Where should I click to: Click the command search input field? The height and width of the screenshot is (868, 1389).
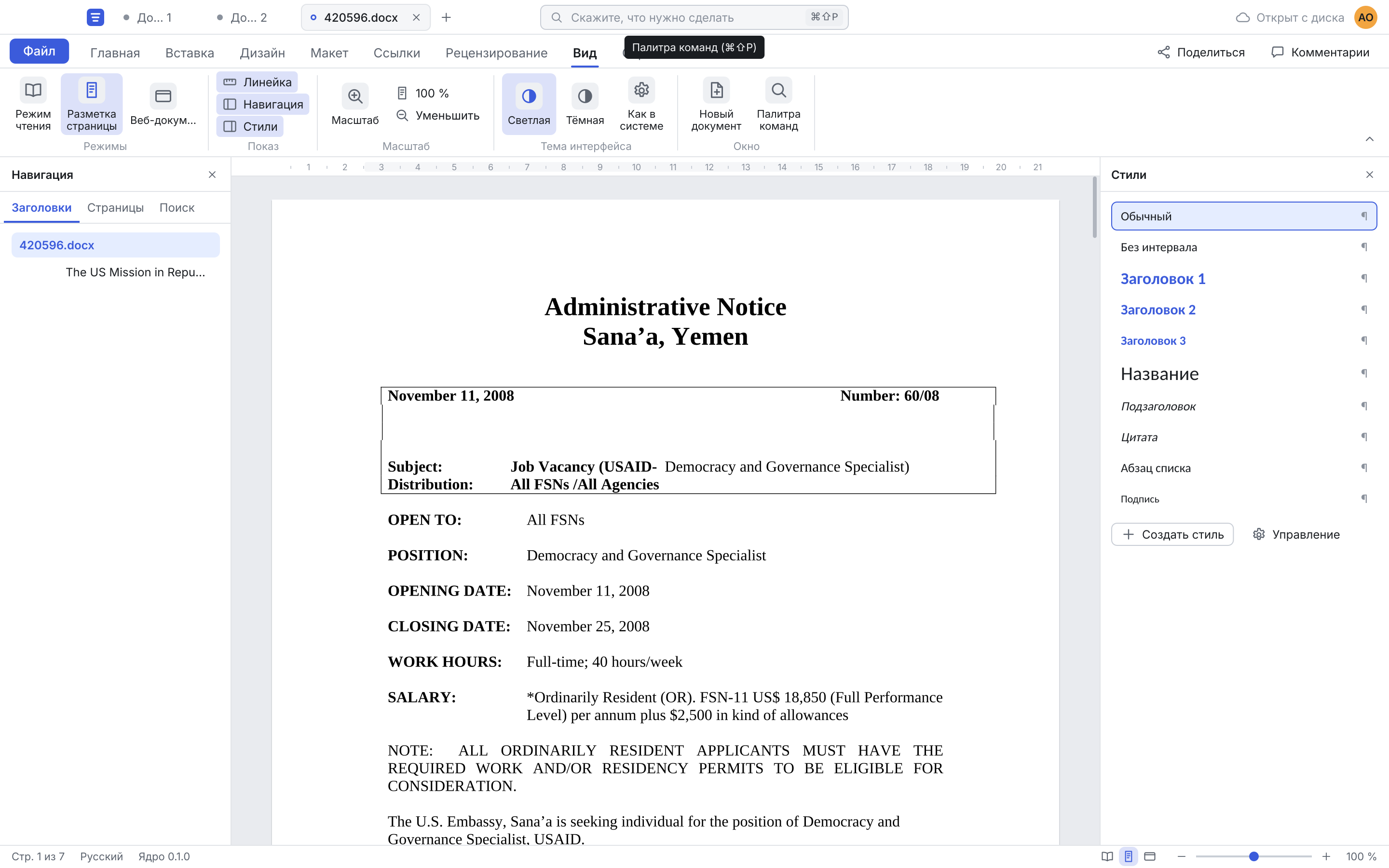(x=694, y=17)
